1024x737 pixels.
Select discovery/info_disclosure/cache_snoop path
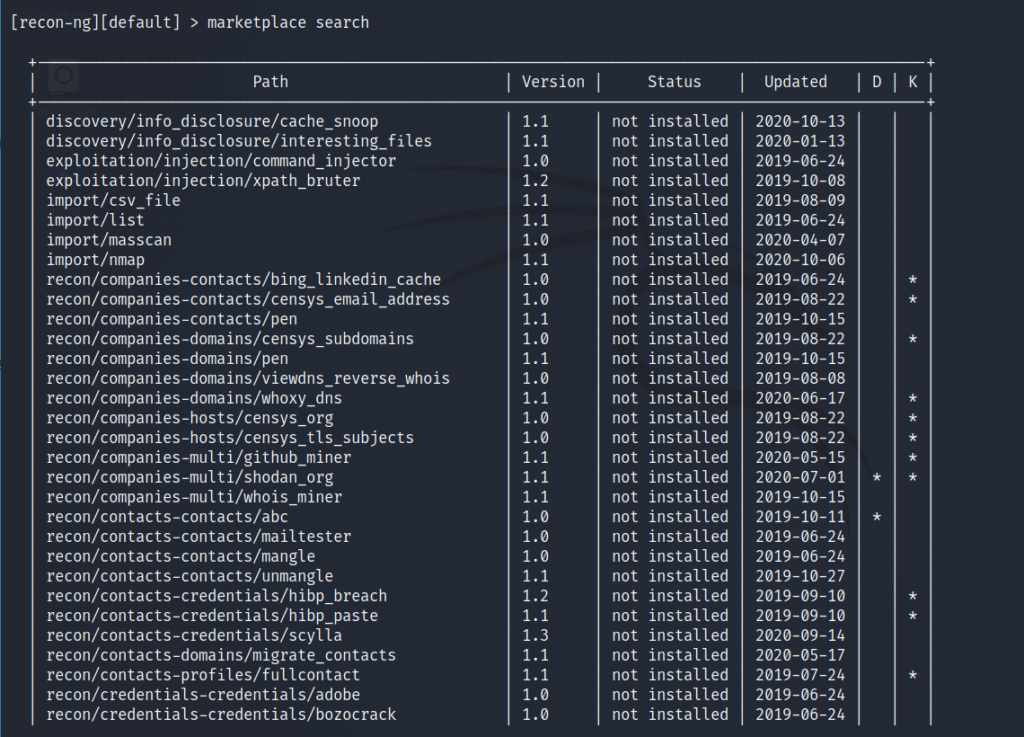tap(212, 121)
